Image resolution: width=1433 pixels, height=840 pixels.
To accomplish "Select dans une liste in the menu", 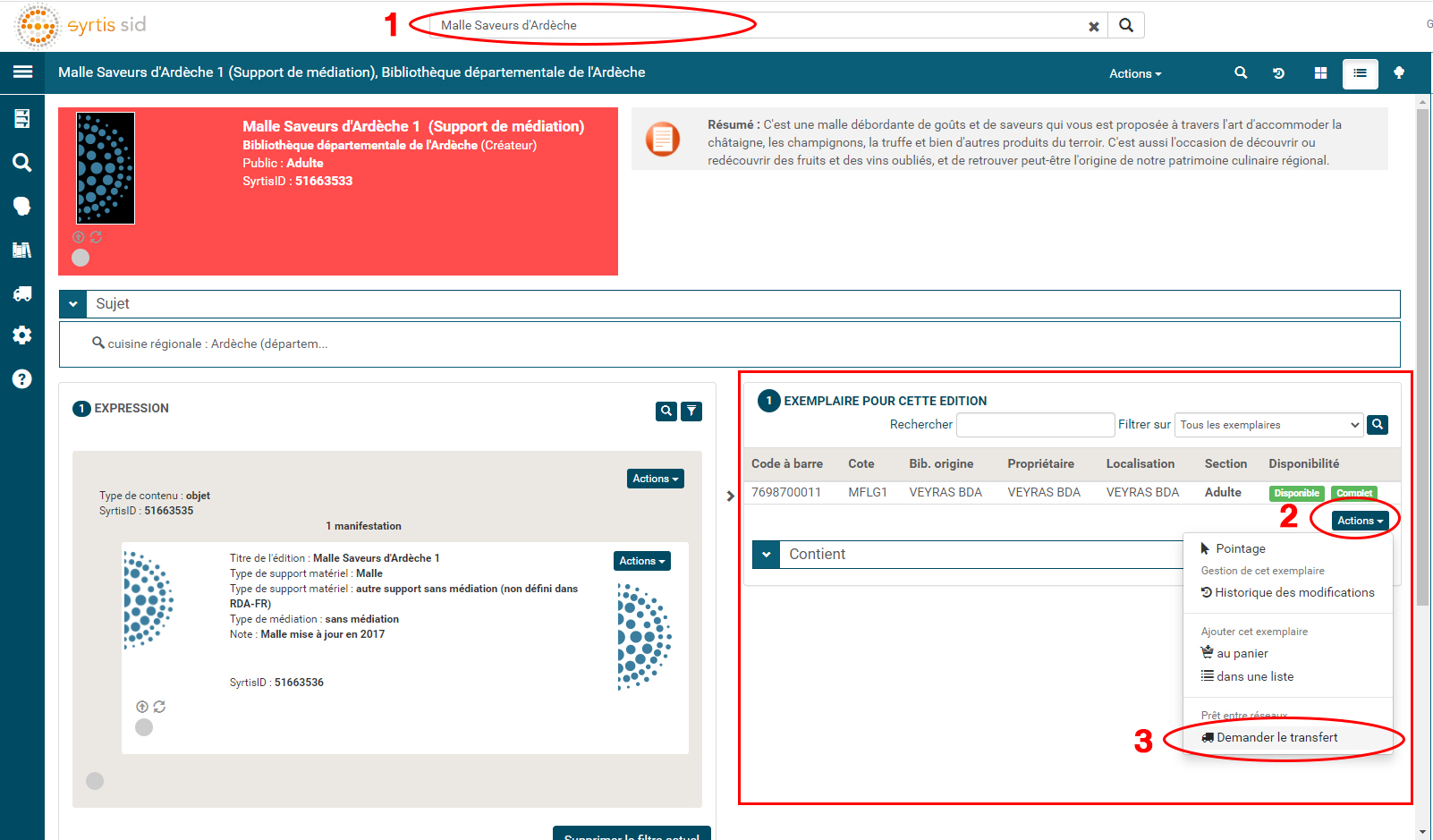I will [1247, 676].
